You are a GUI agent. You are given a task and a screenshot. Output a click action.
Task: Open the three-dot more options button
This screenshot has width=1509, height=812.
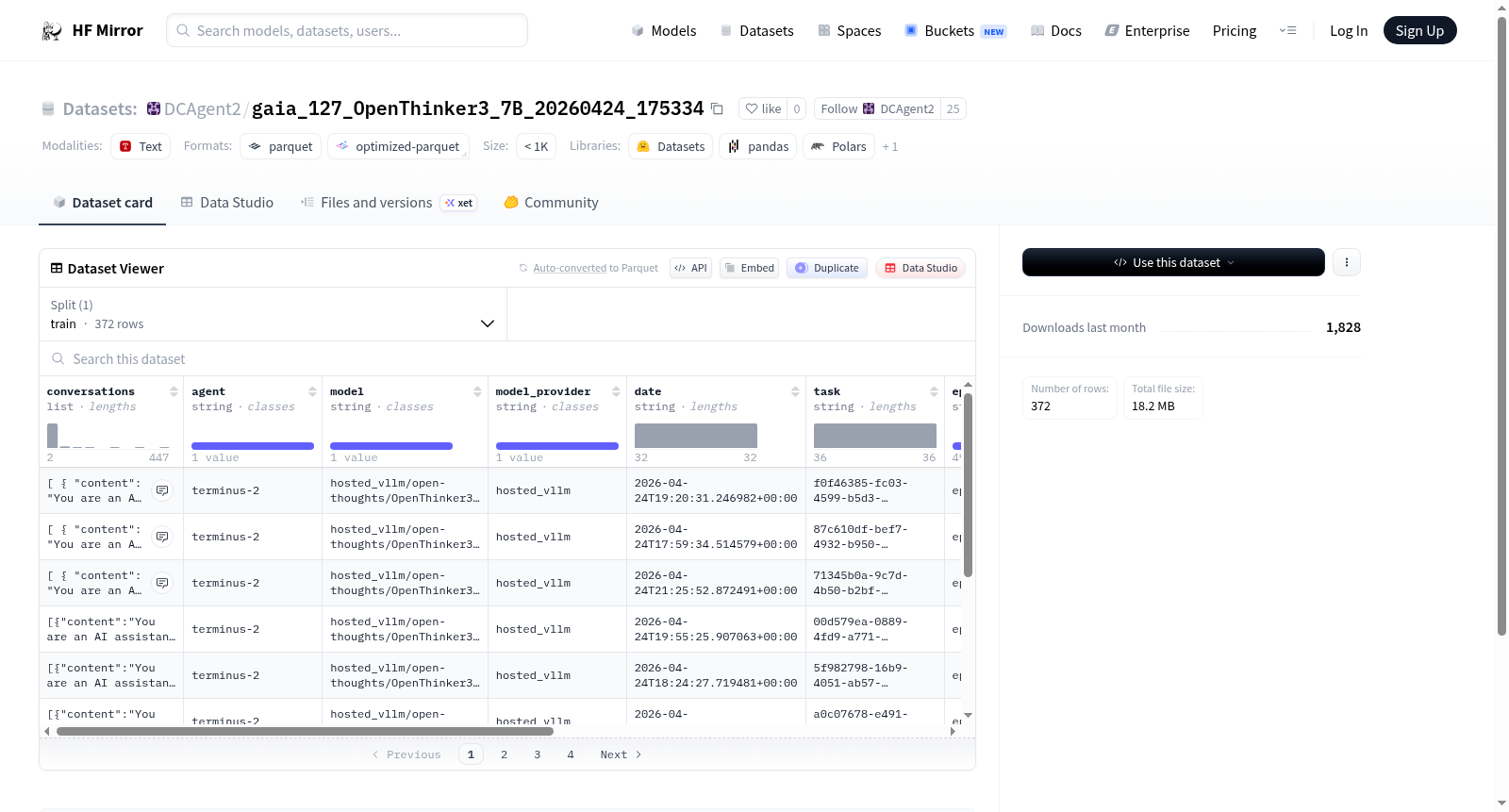1347,262
